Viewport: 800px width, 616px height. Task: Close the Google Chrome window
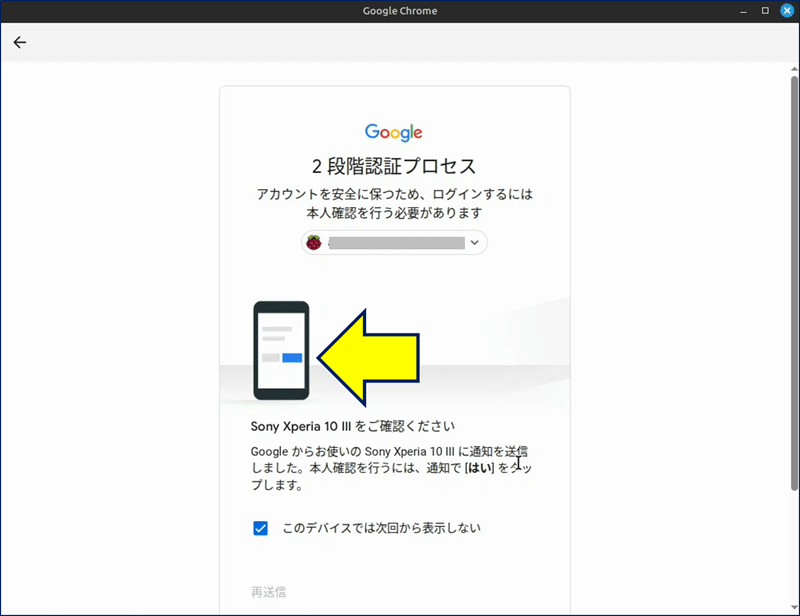(787, 11)
